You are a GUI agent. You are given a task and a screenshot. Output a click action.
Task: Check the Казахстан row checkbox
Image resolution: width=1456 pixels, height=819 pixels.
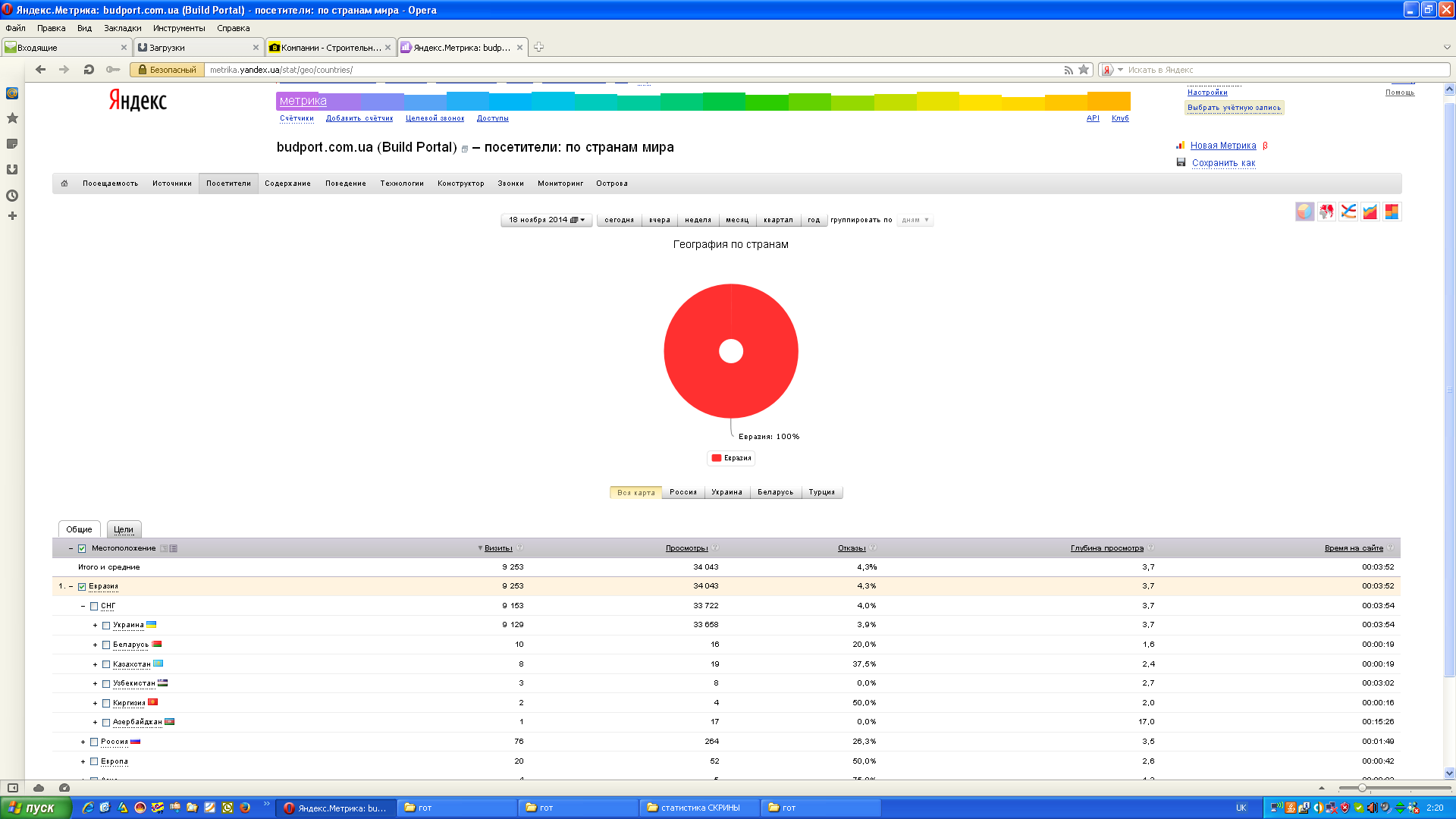click(106, 665)
